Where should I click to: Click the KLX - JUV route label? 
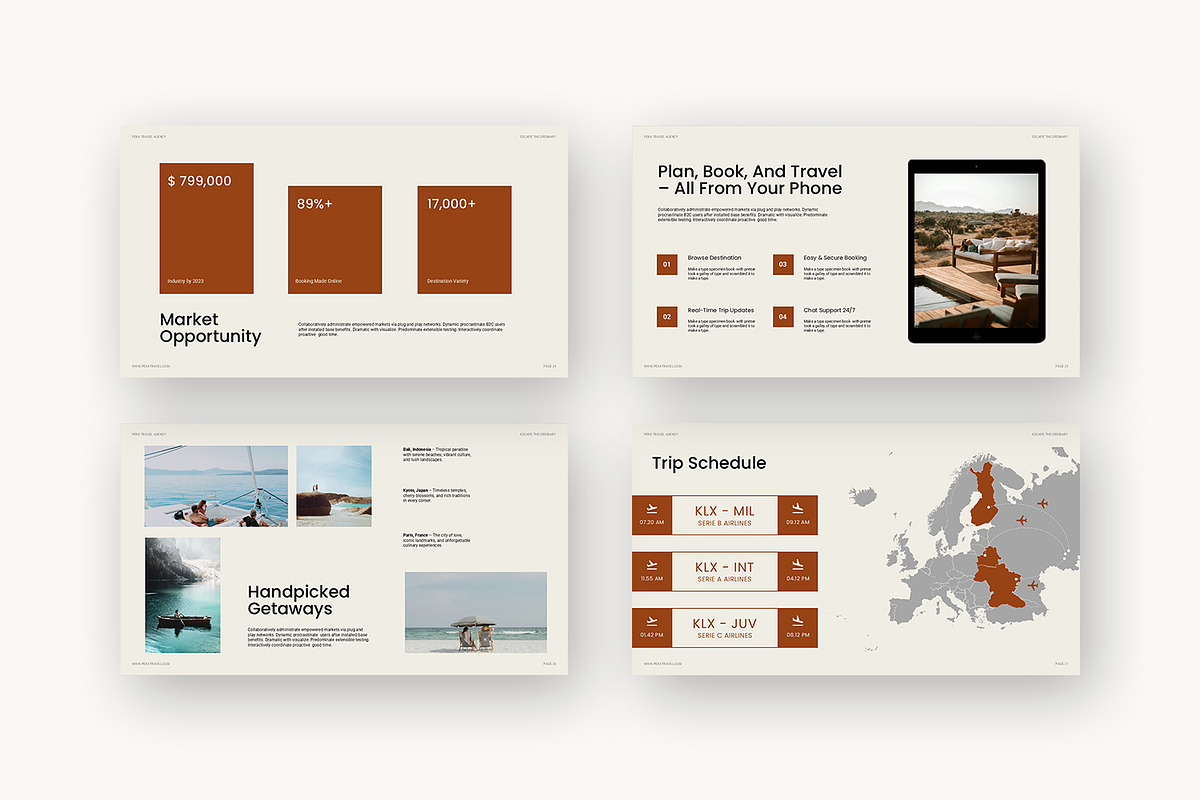pyautogui.click(x=725, y=623)
